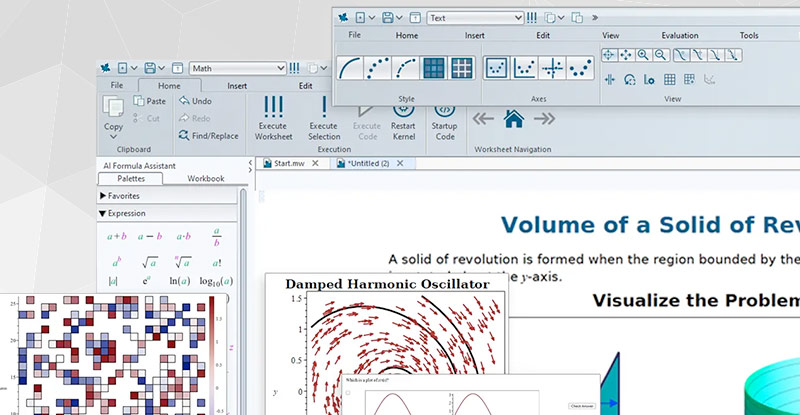Click the Execute Worksheet icon
Image resolution: width=800 pixels, height=415 pixels.
pos(273,108)
